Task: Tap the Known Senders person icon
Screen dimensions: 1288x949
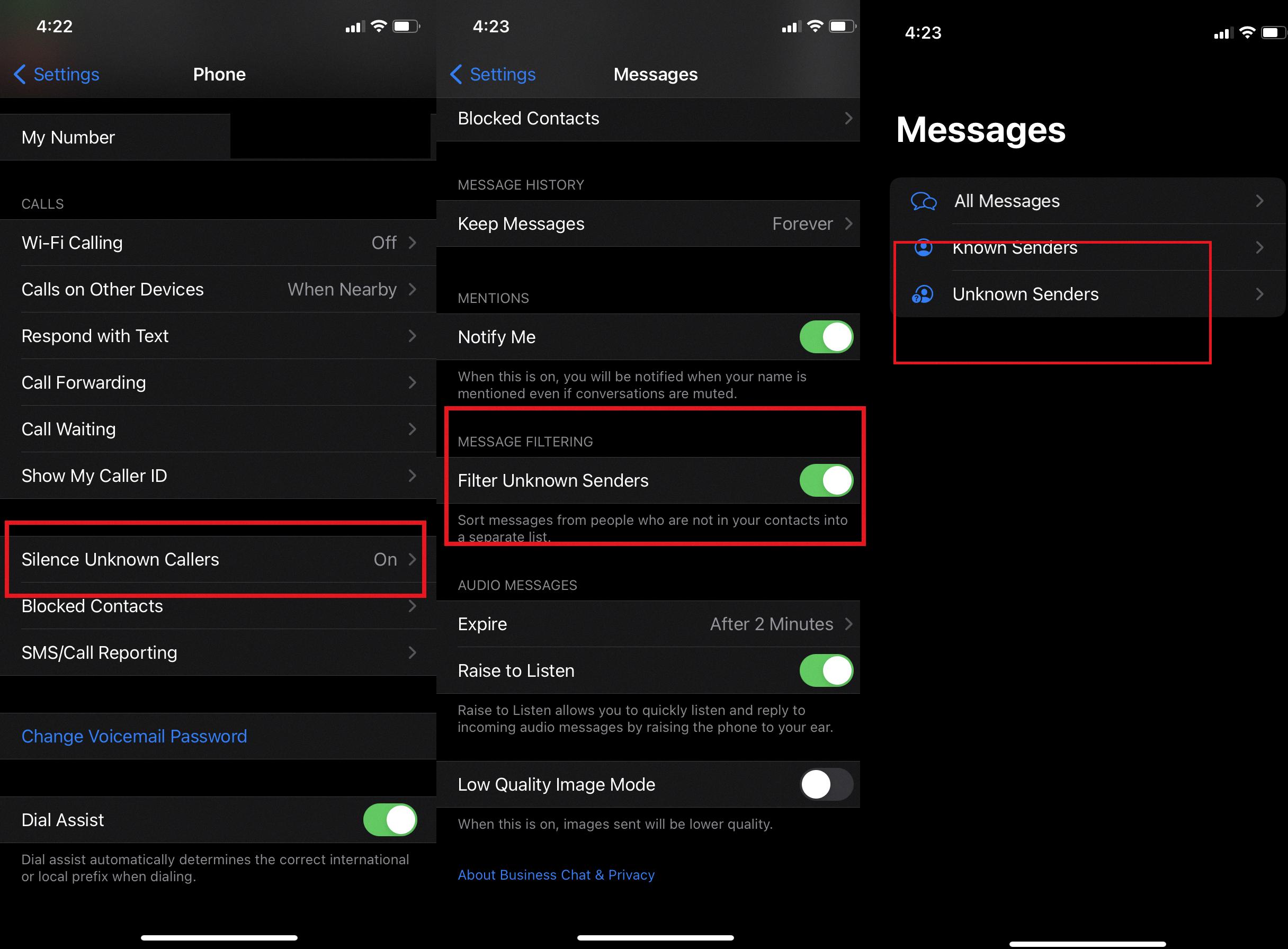Action: (x=923, y=248)
